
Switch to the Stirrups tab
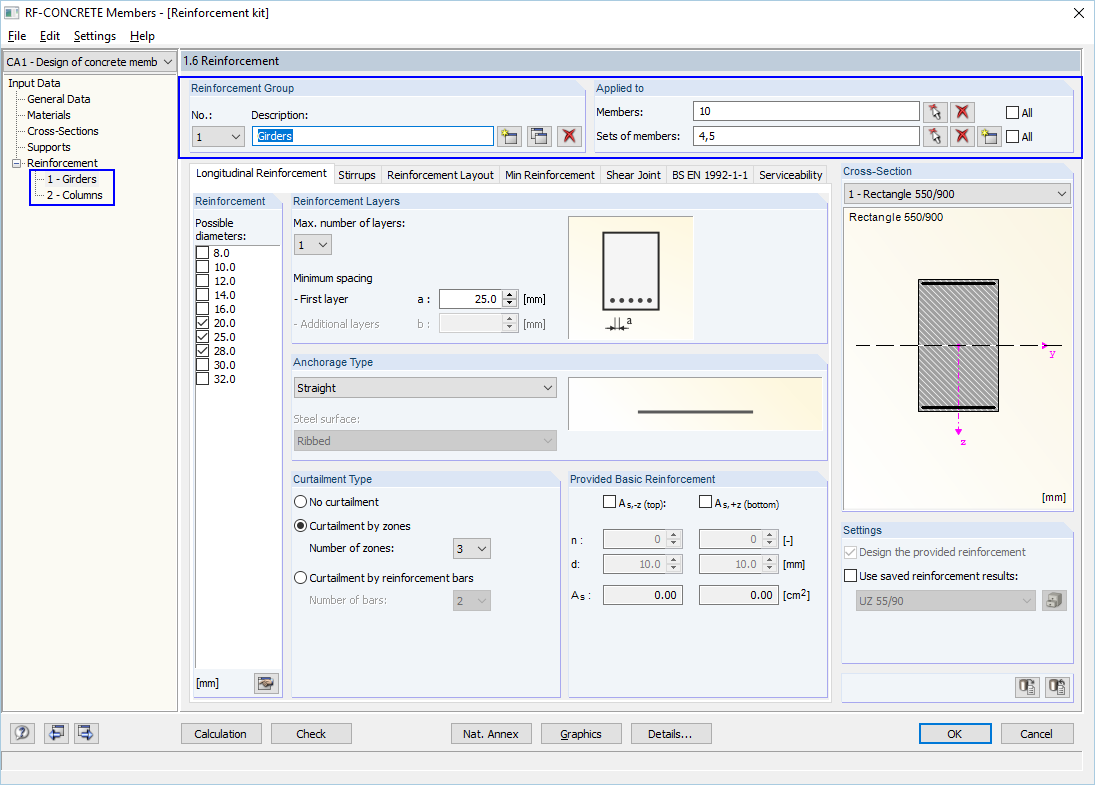point(356,174)
